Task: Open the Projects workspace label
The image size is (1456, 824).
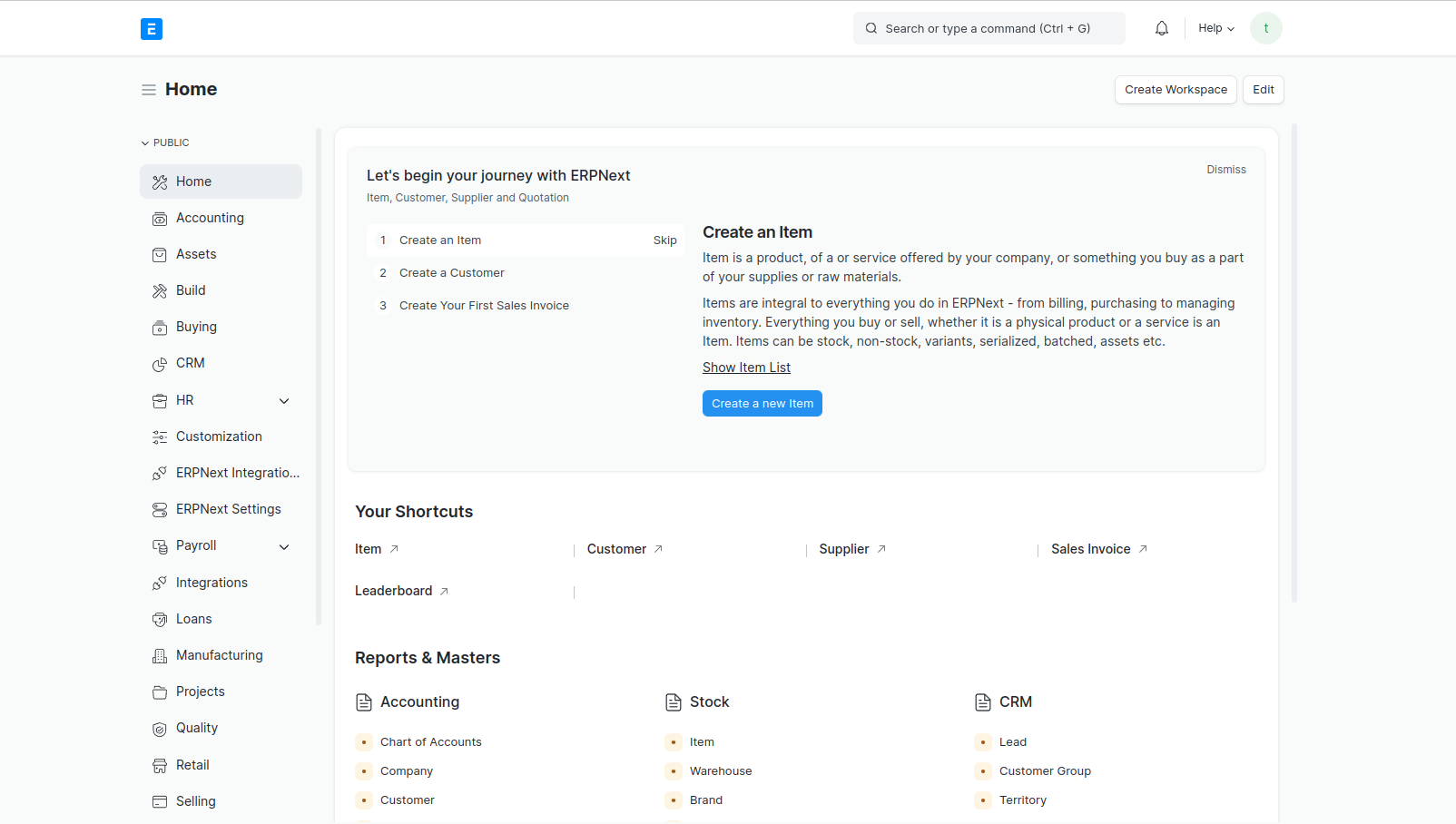Action: tap(201, 692)
